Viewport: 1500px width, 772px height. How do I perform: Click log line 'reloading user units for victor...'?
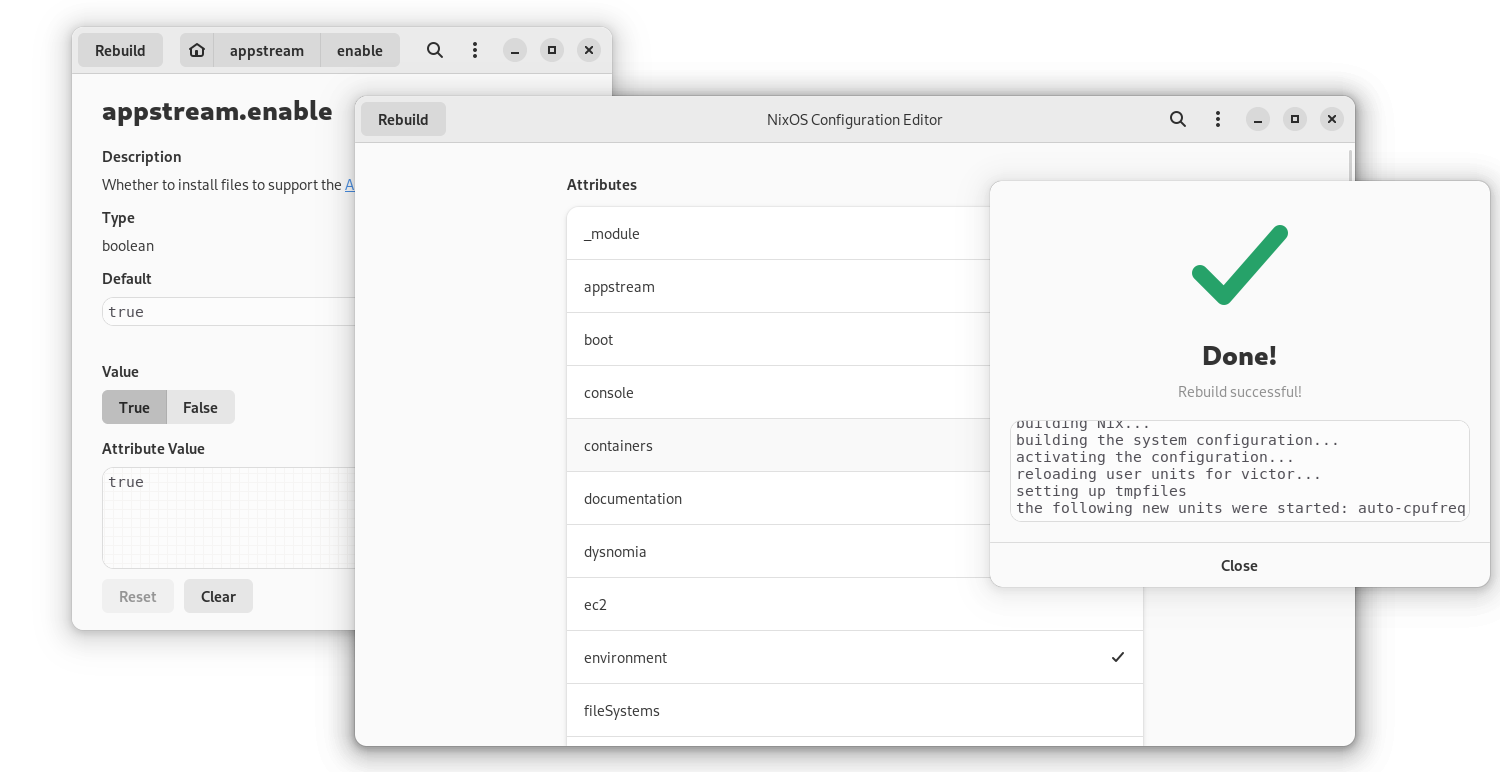pos(1169,474)
